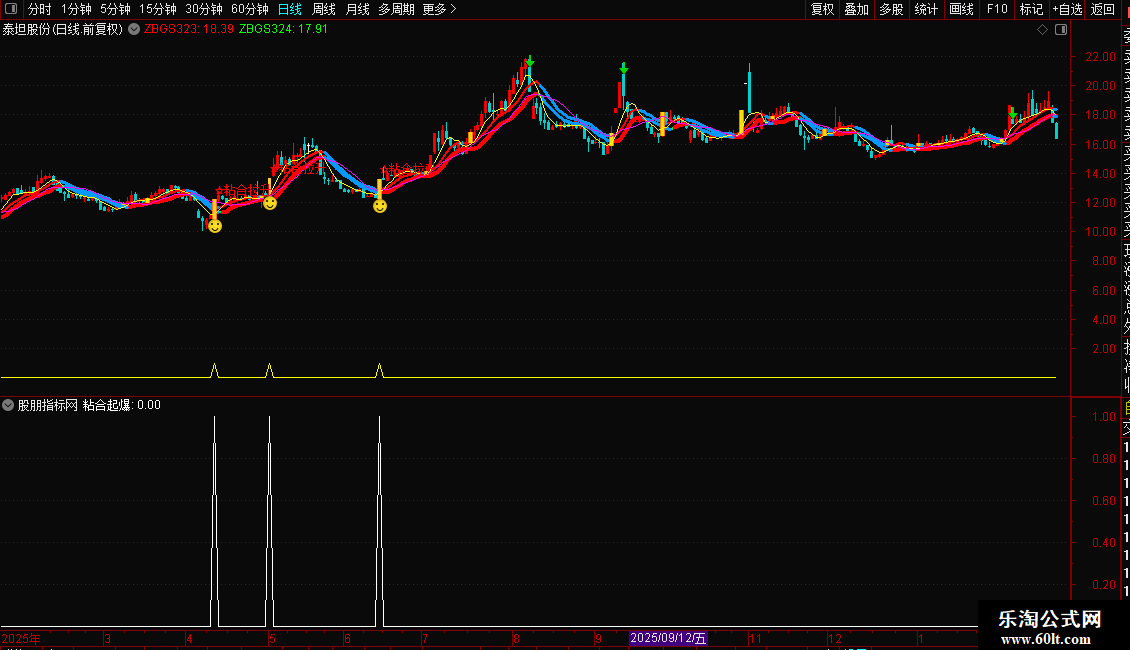This screenshot has height=650, width=1130.
Task: Select the 30分钟 period tab
Action: click(204, 9)
